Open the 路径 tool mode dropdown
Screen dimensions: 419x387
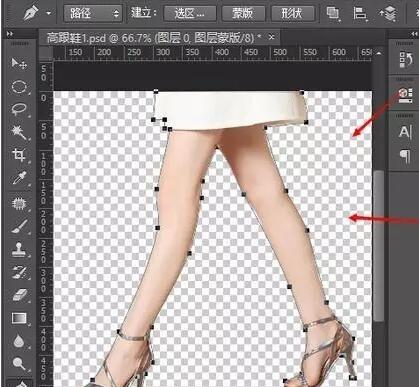pos(93,13)
